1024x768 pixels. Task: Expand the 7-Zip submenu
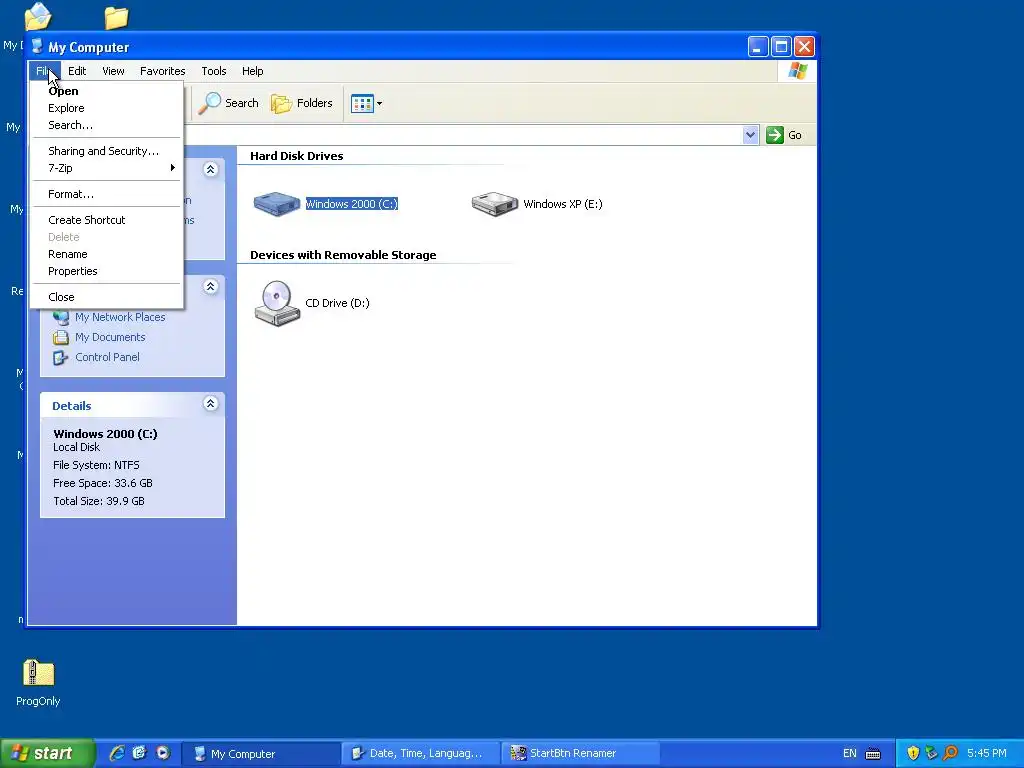point(106,168)
